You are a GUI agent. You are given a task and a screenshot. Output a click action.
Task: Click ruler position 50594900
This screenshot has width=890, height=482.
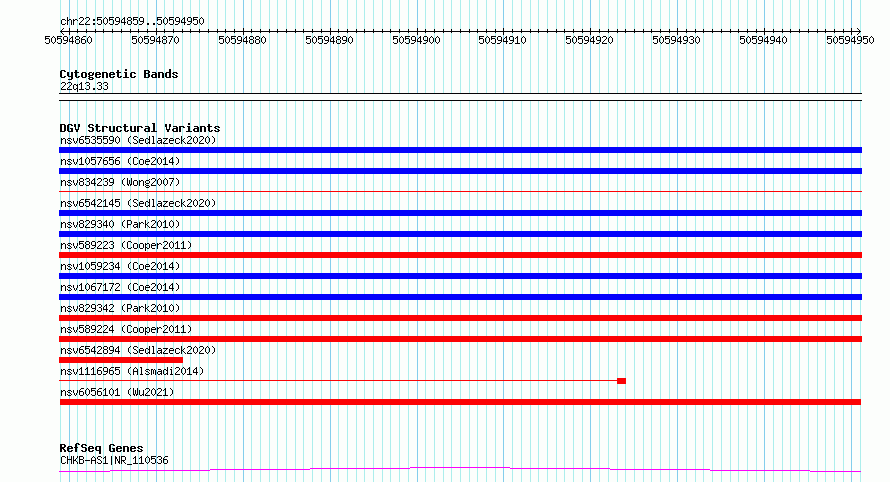click(x=416, y=40)
